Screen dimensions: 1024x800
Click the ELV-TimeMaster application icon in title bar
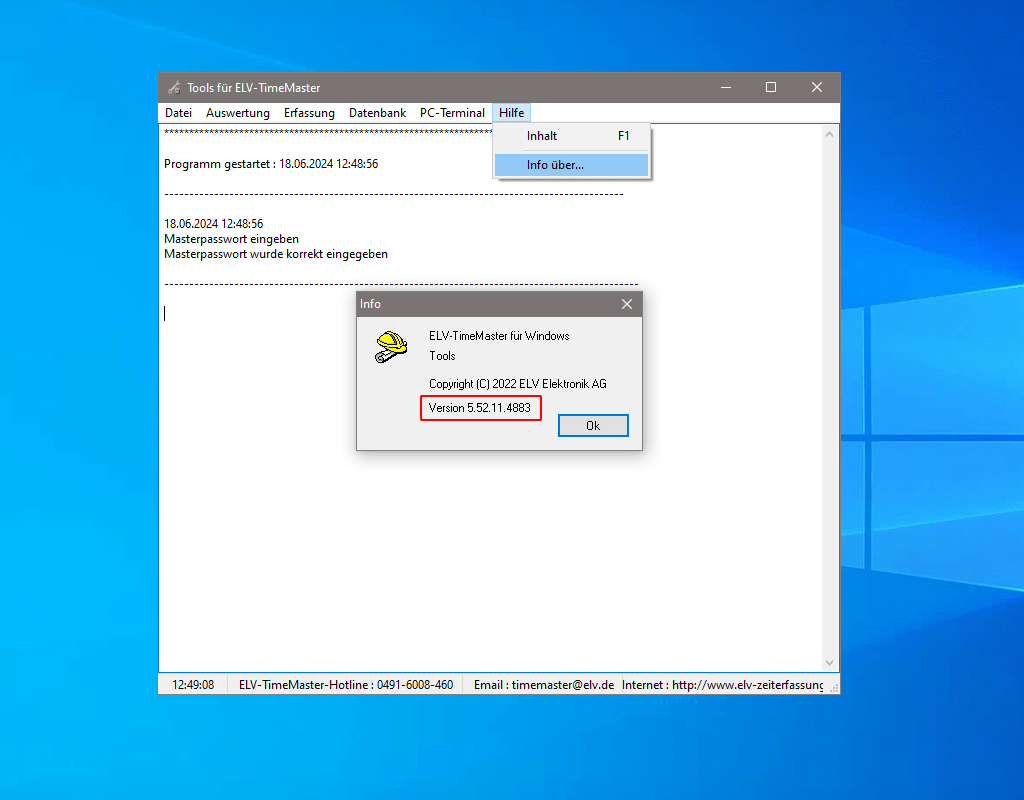tap(173, 87)
